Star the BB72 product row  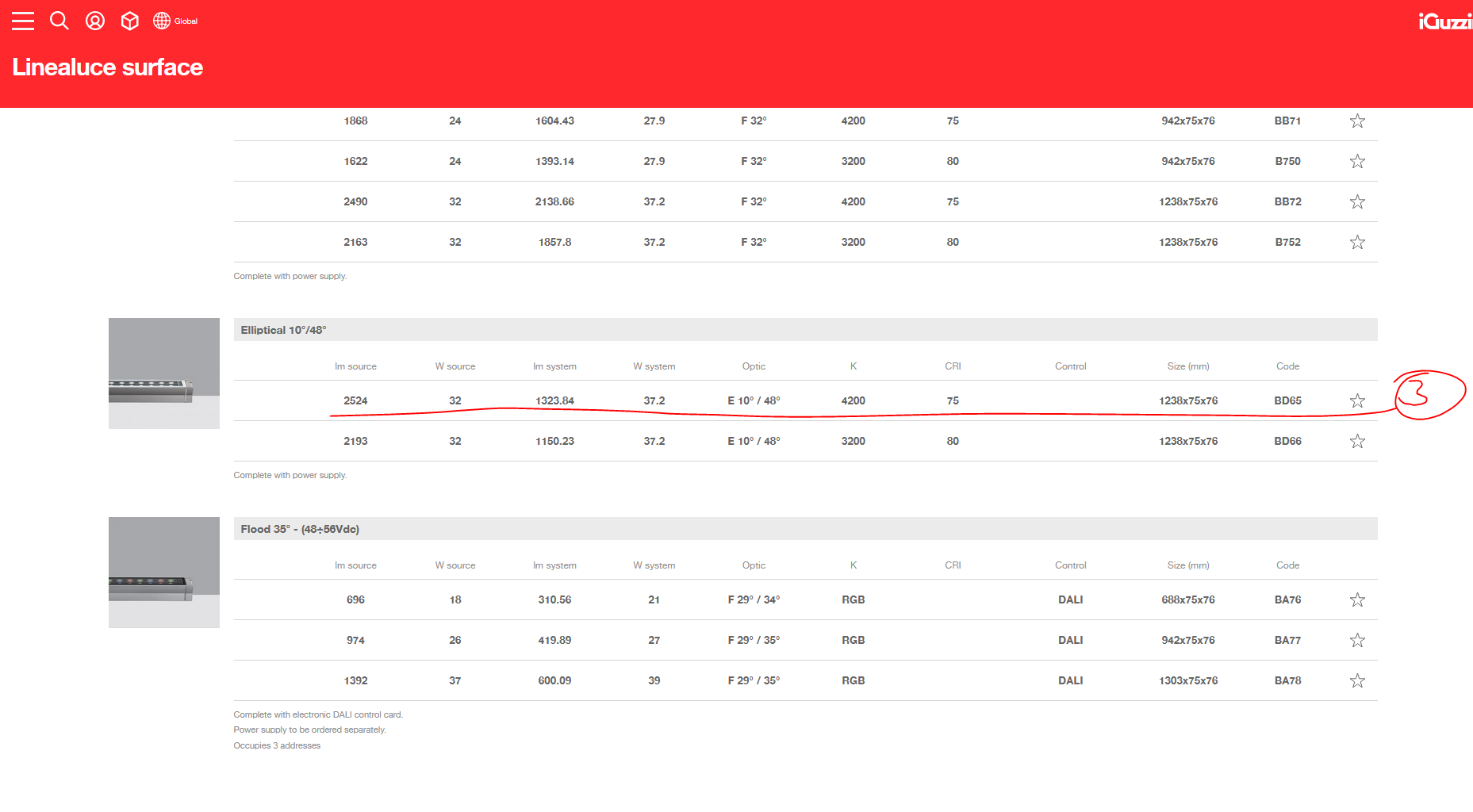[1357, 202]
